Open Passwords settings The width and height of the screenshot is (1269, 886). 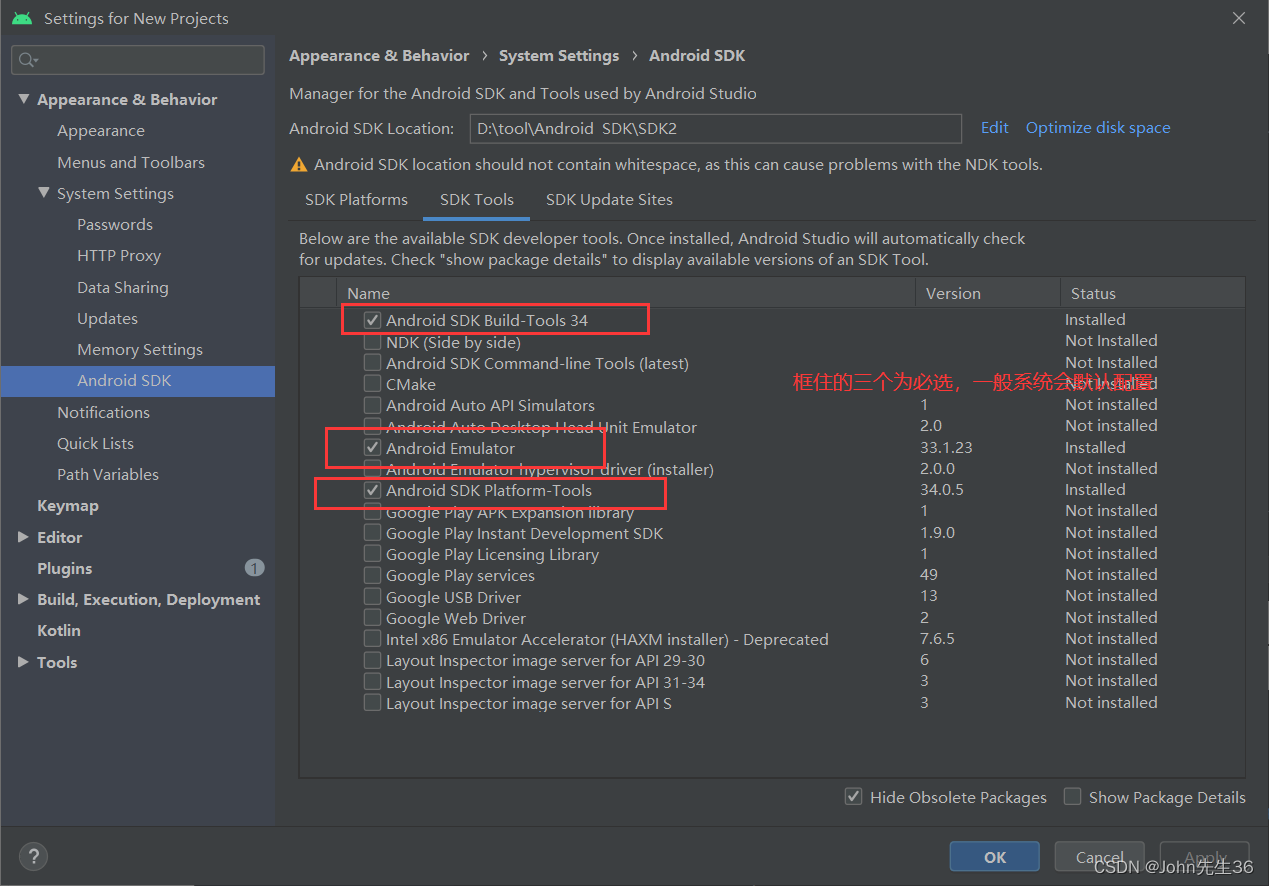(115, 225)
